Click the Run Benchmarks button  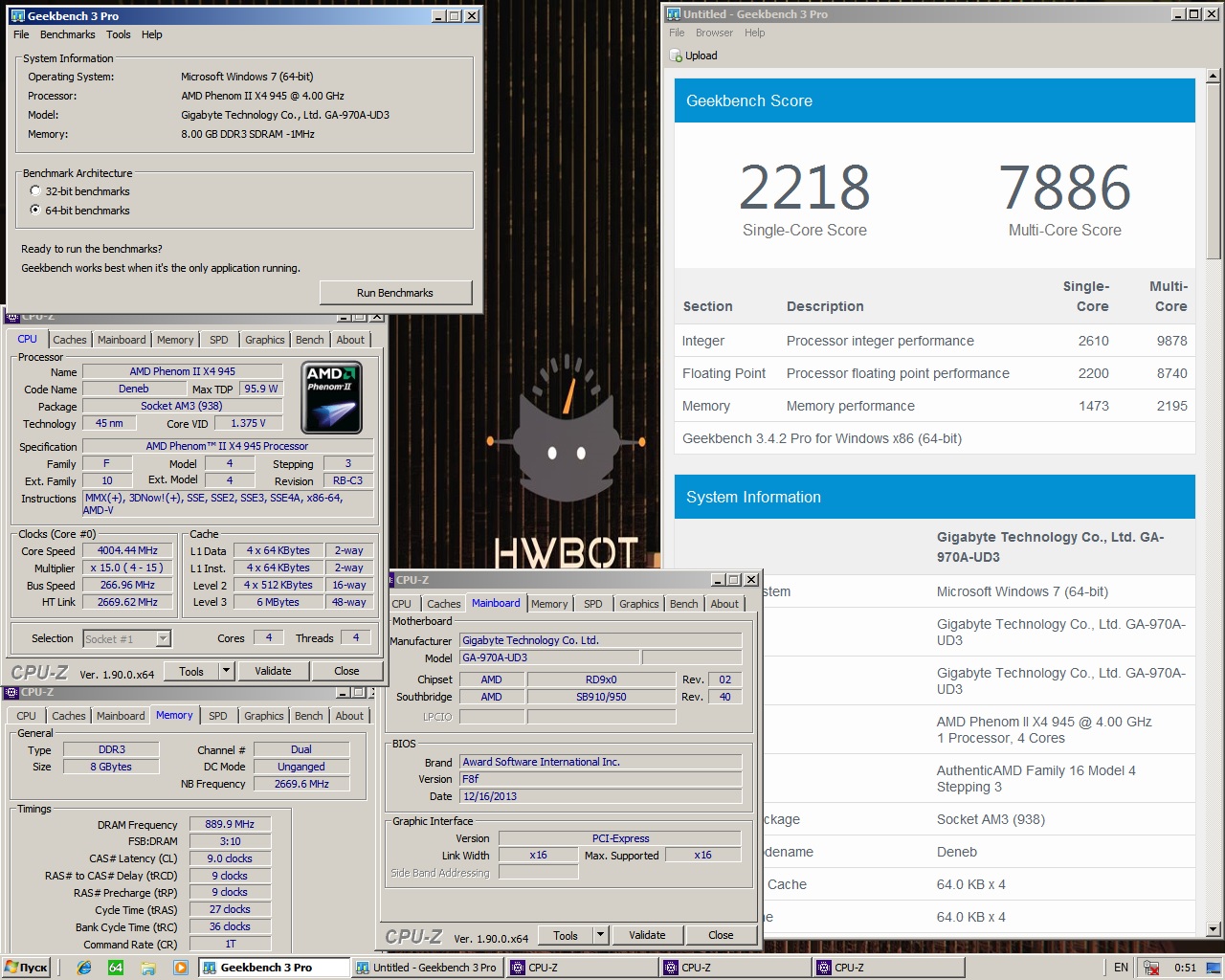(x=395, y=293)
